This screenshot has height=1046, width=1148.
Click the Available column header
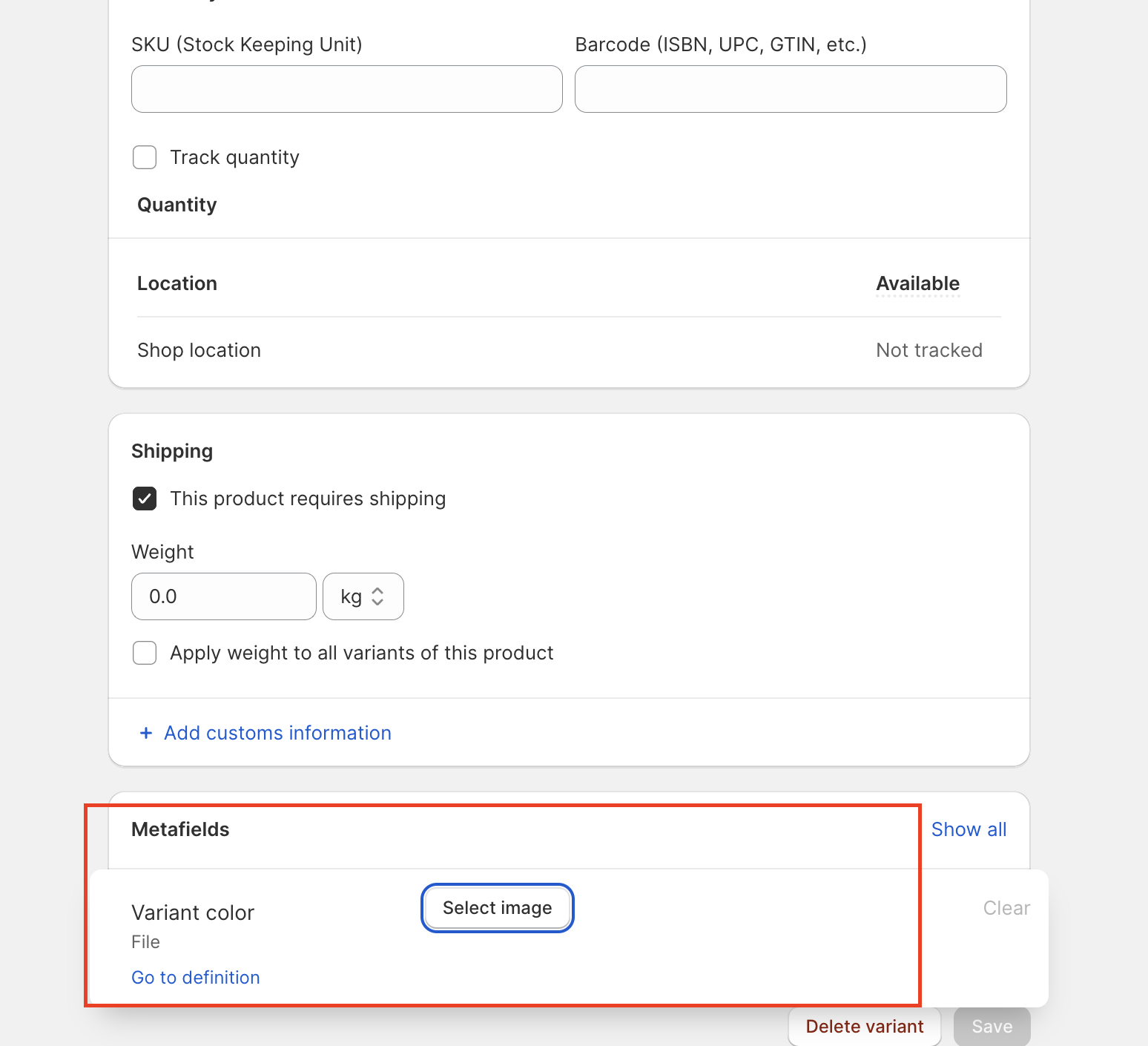tap(917, 283)
